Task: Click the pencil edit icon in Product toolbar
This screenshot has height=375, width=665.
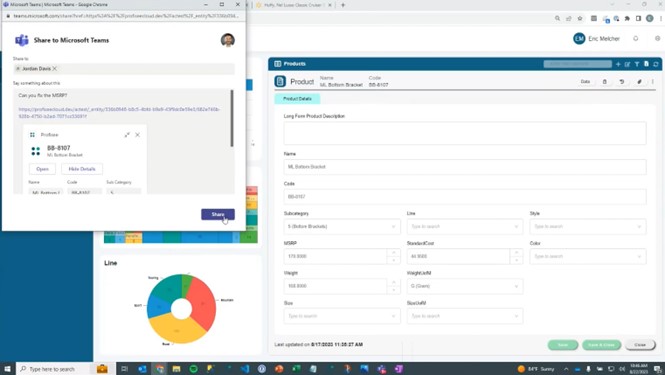Action: tap(639, 81)
